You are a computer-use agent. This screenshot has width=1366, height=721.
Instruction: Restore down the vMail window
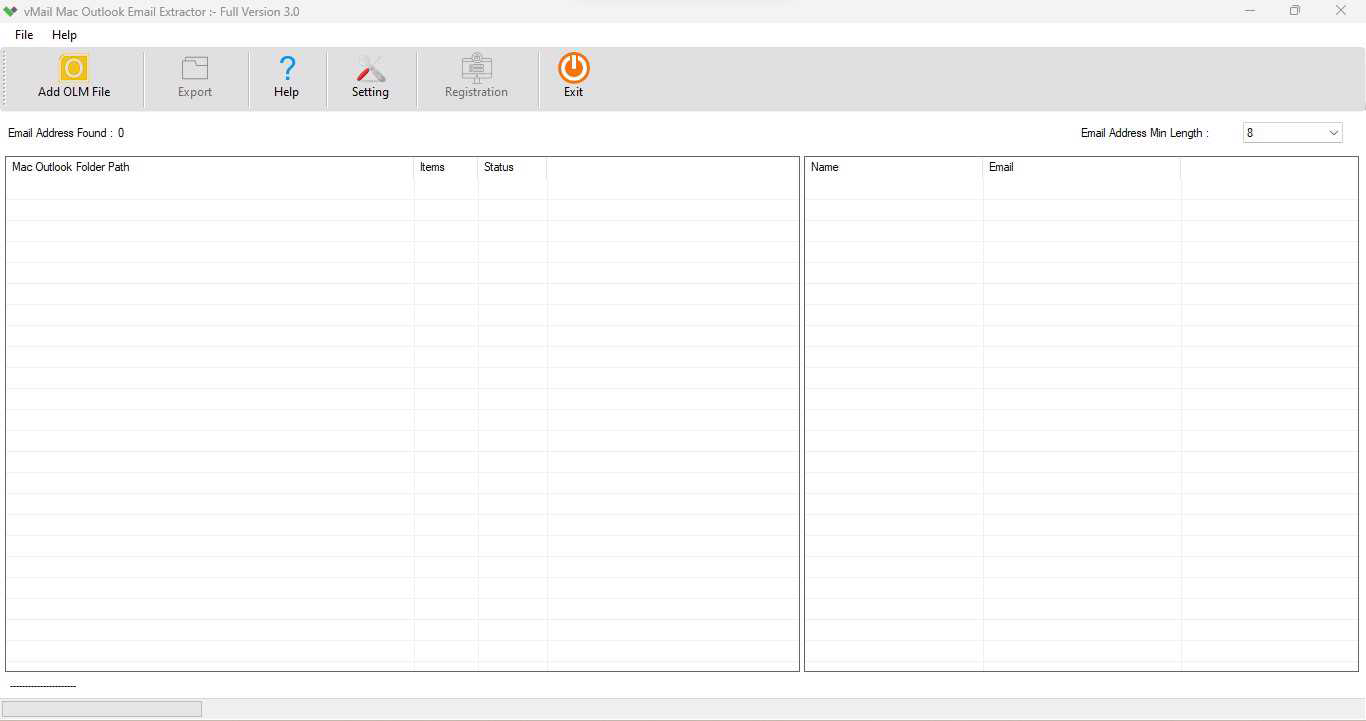[x=1295, y=11]
